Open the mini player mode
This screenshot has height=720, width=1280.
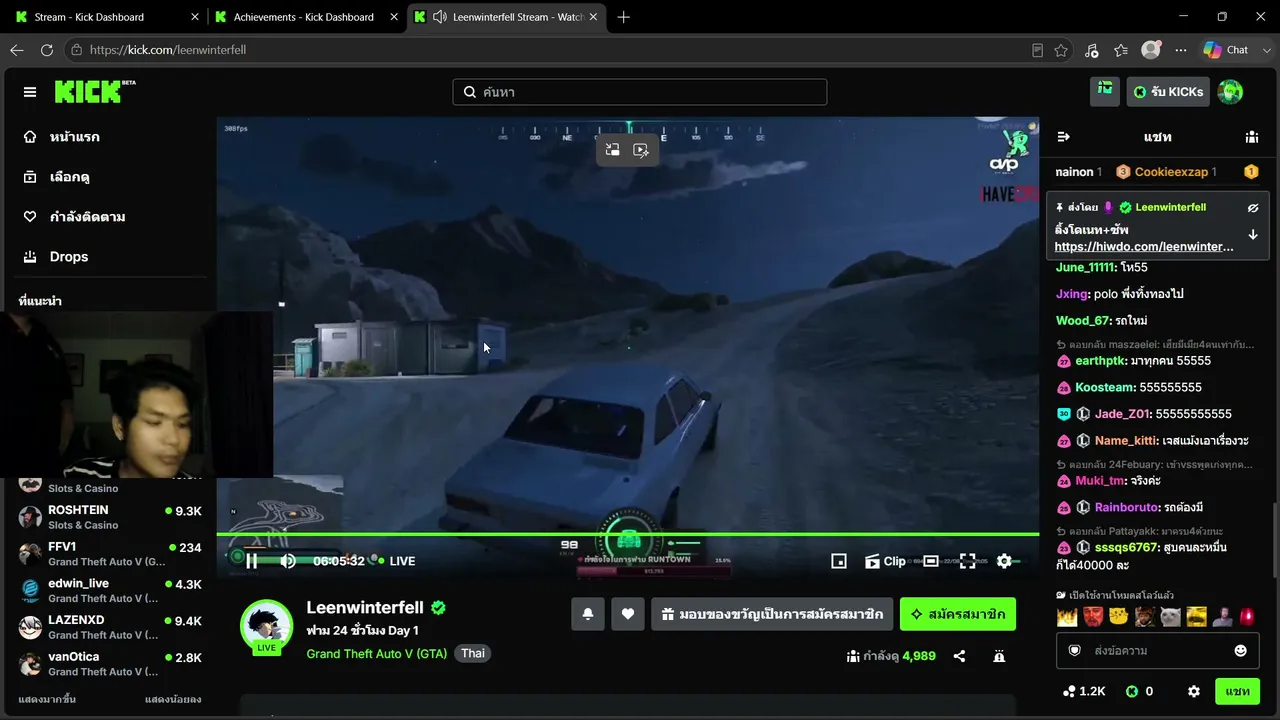(x=839, y=561)
